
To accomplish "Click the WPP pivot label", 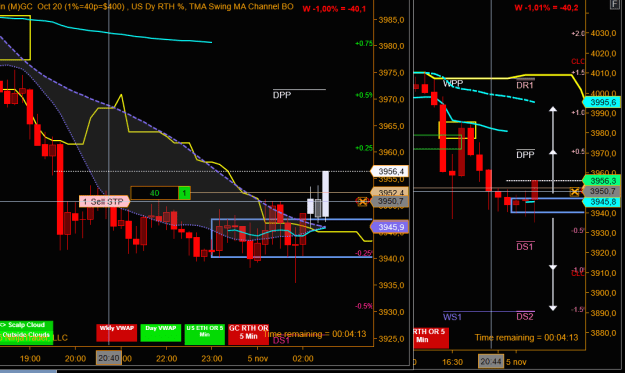I will pos(453,83).
